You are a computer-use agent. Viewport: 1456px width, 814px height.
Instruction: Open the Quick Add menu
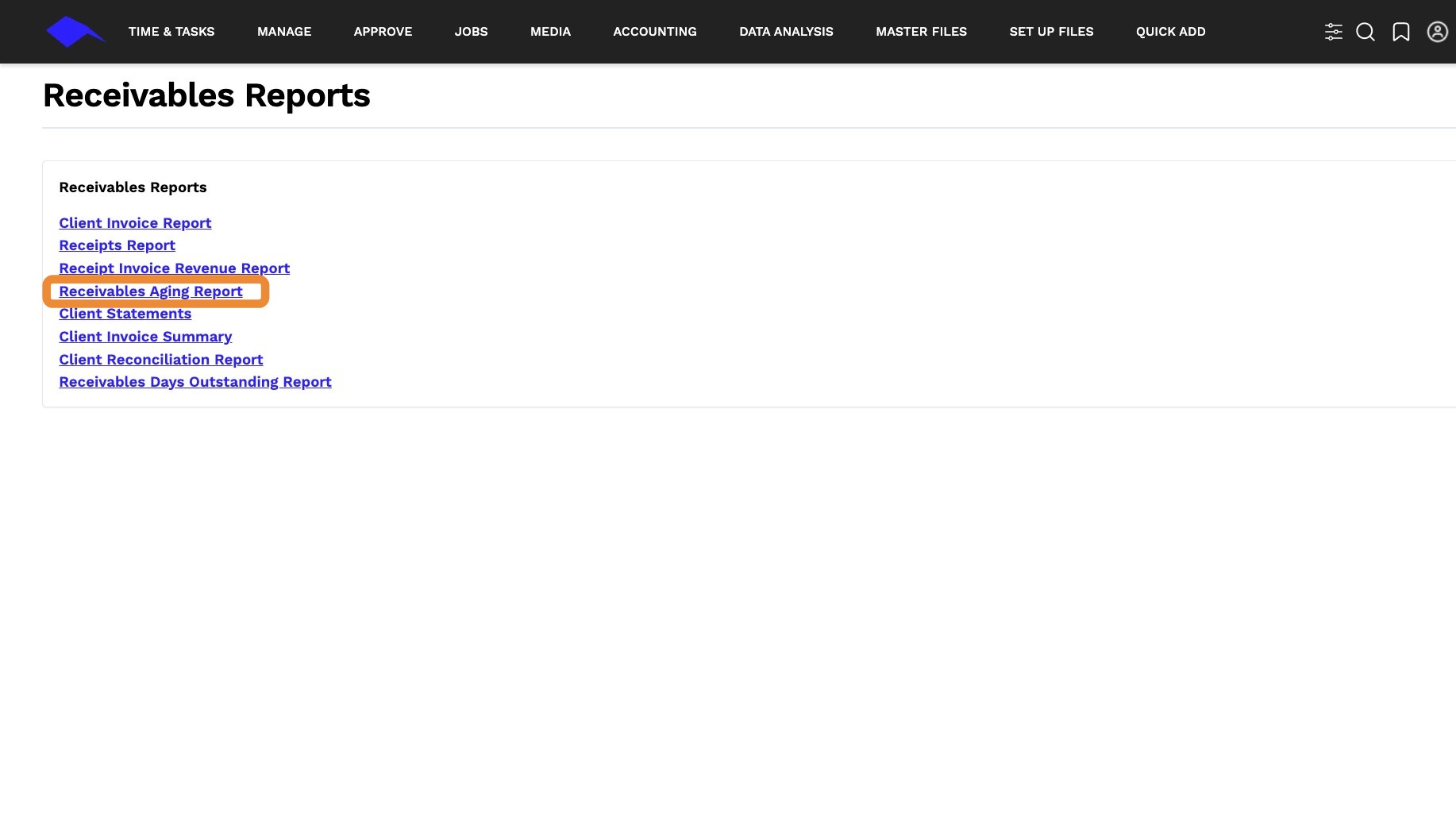point(1170,32)
